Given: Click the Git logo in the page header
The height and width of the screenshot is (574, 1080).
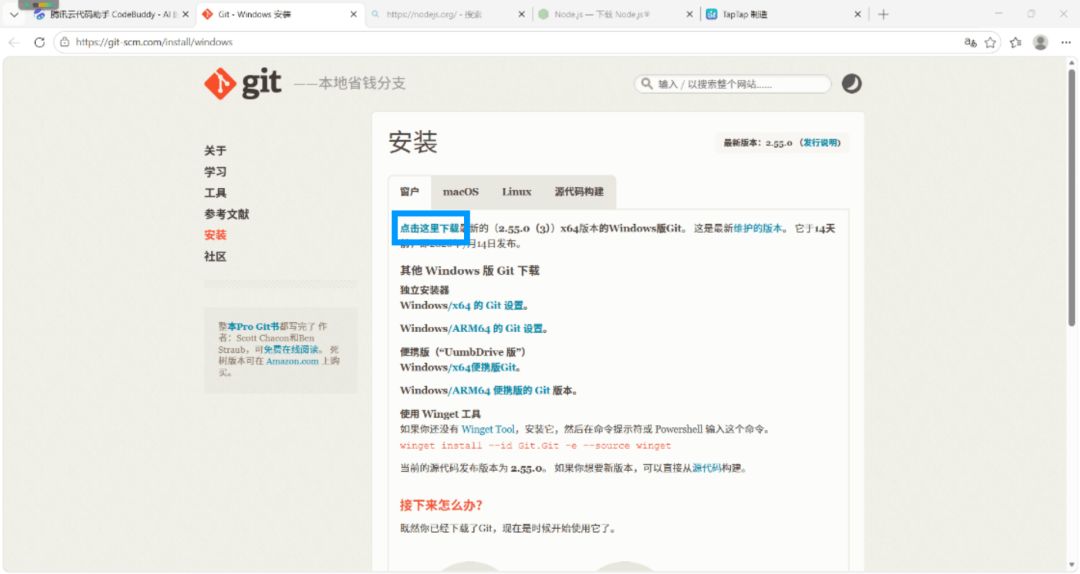Looking at the screenshot, I should pos(242,84).
